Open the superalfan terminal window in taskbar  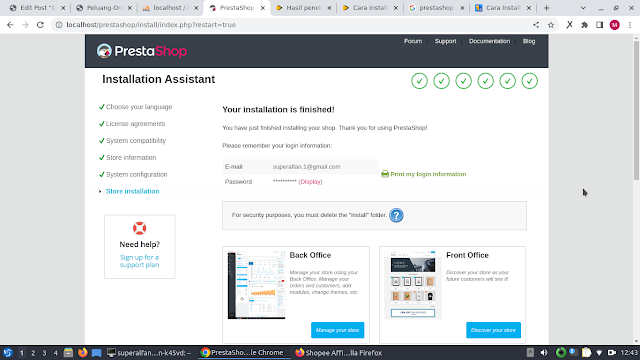[x=149, y=353]
